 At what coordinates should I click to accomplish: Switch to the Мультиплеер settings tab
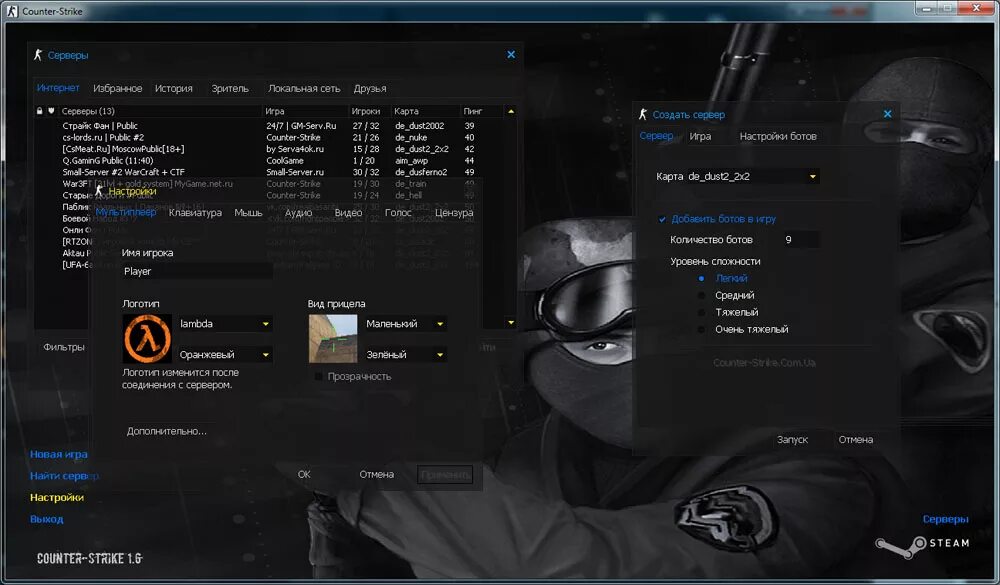click(x=126, y=212)
